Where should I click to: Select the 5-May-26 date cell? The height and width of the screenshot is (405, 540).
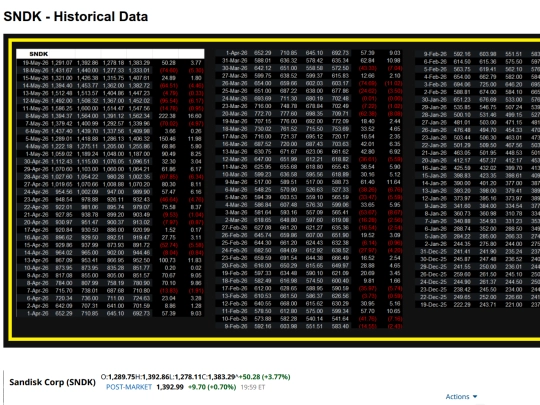pos(37,138)
